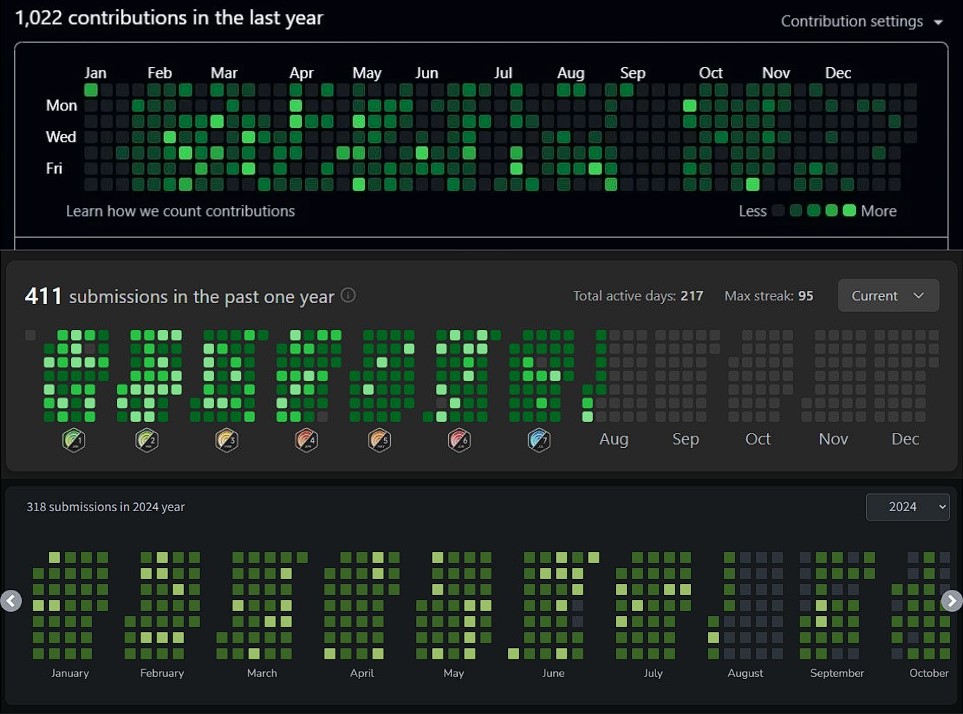Open the monthly badge numbered 4
The width and height of the screenshot is (963, 714).
[306, 440]
